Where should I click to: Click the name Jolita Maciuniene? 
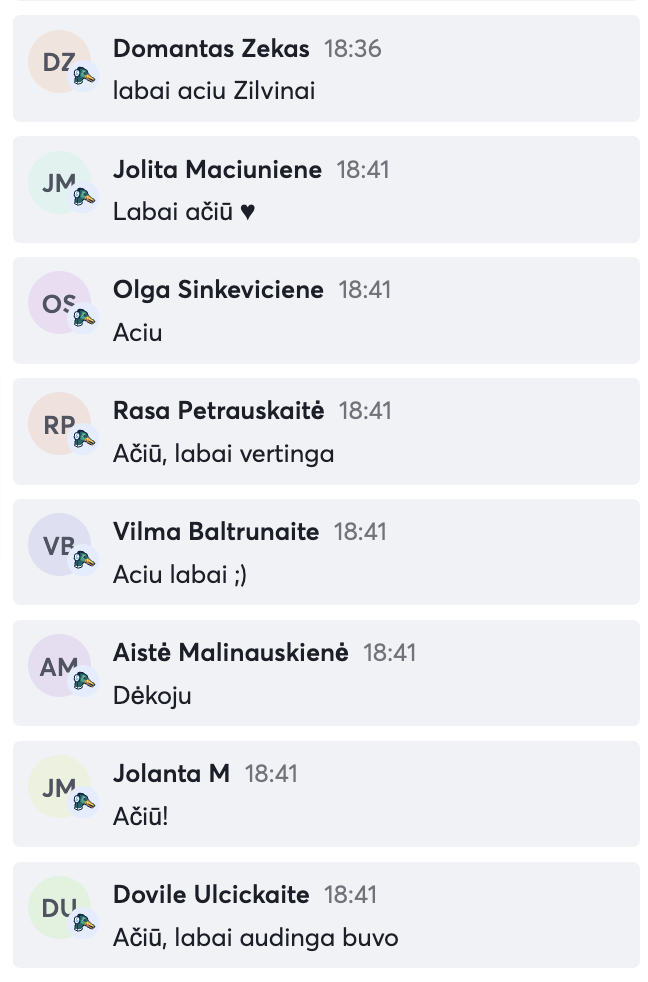coord(217,169)
